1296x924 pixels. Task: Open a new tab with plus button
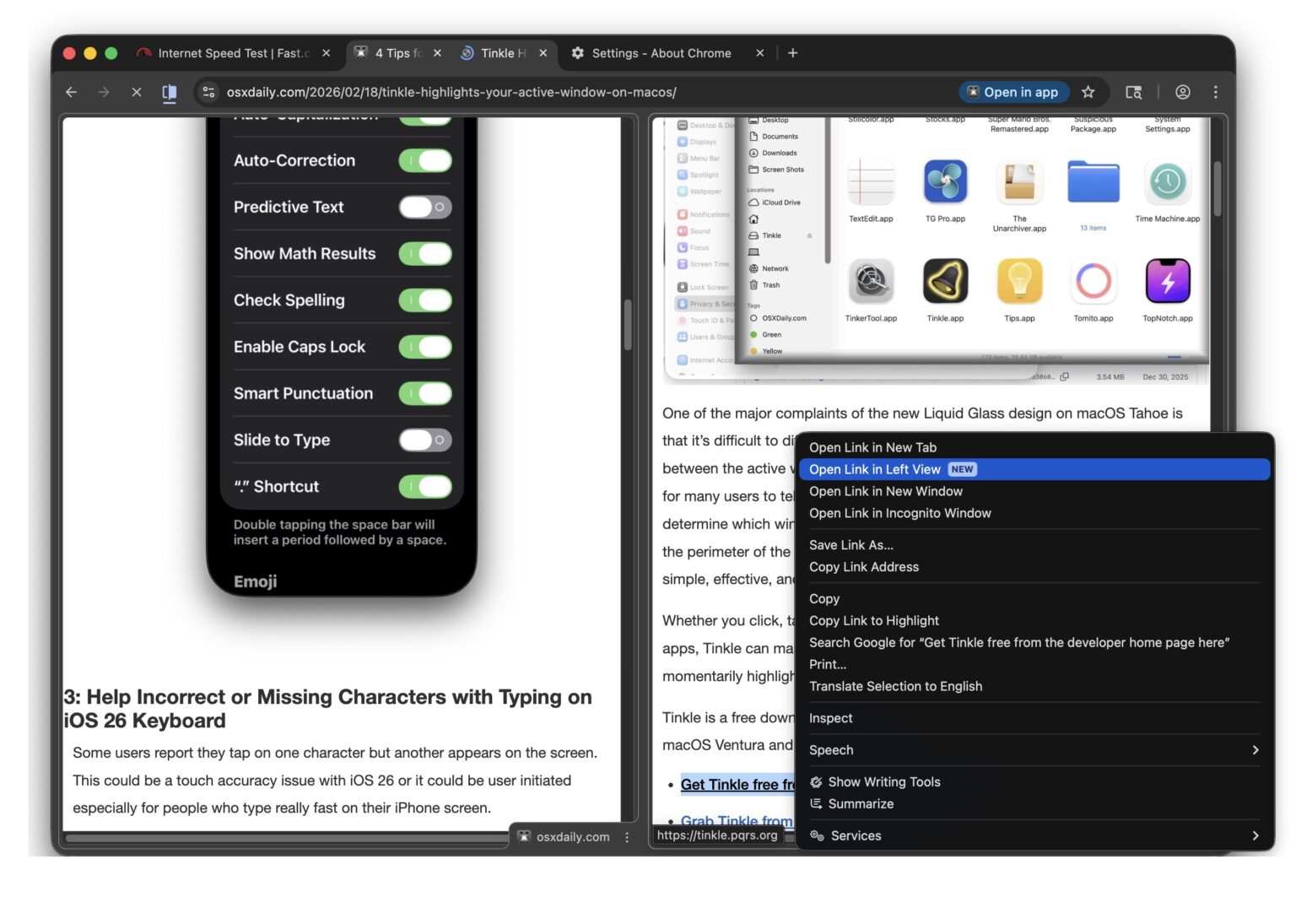pos(792,53)
